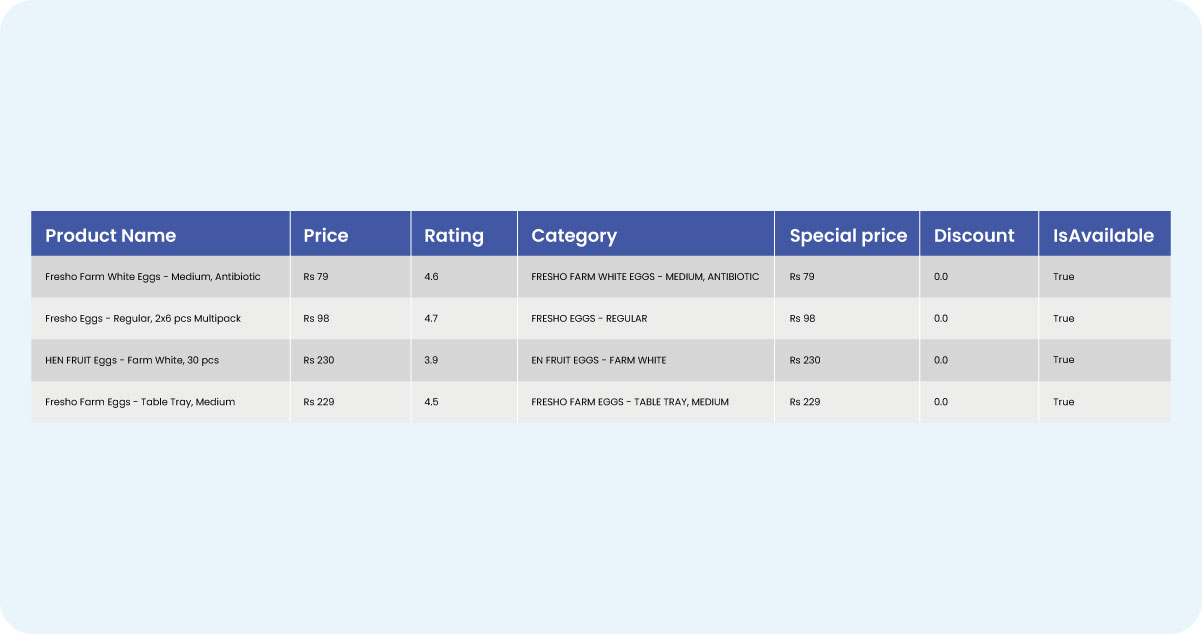Click Rs 98 in the Special price column
This screenshot has height=634, width=1202.
pos(802,318)
